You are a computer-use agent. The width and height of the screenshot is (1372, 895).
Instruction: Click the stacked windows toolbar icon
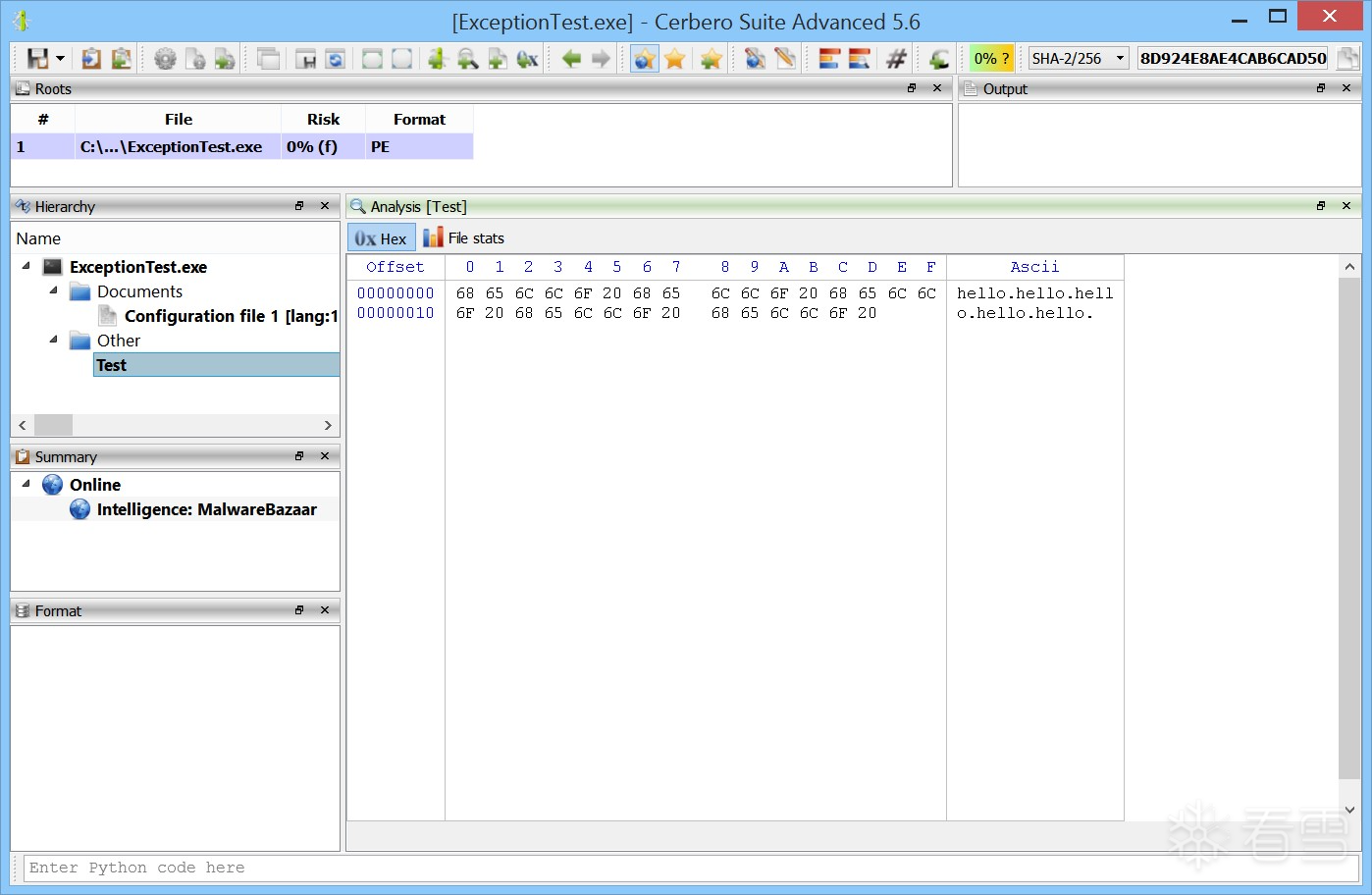tap(268, 59)
